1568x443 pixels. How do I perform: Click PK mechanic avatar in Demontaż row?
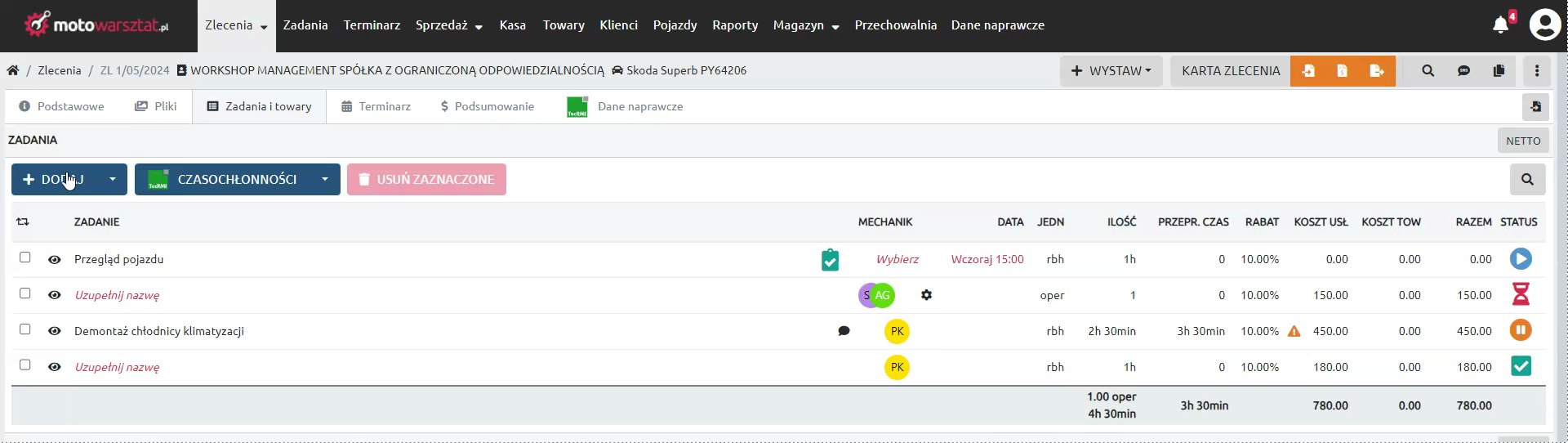897,331
